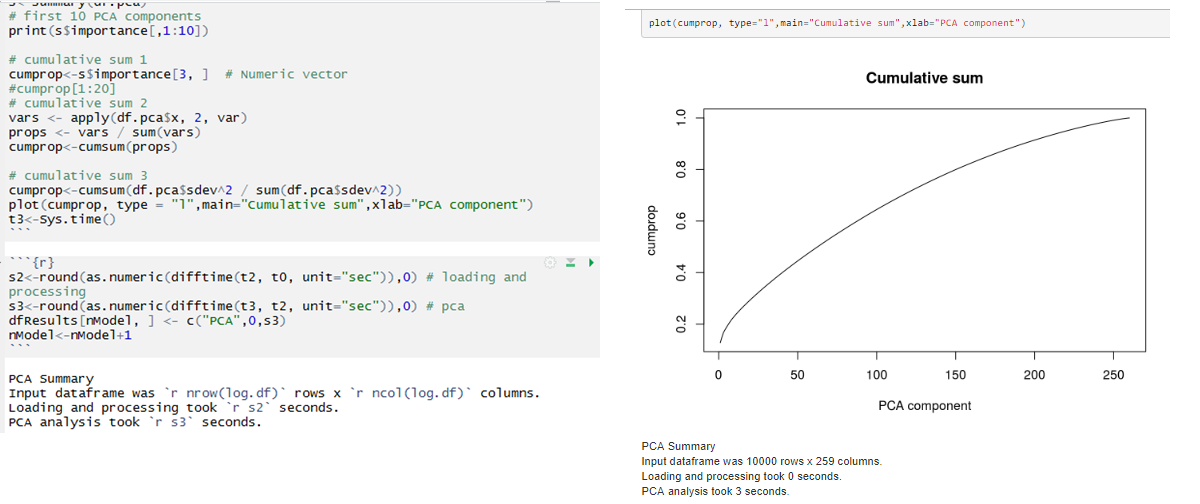Click the x-axis tick label '100'
This screenshot has height=504, width=1200.
tap(877, 375)
